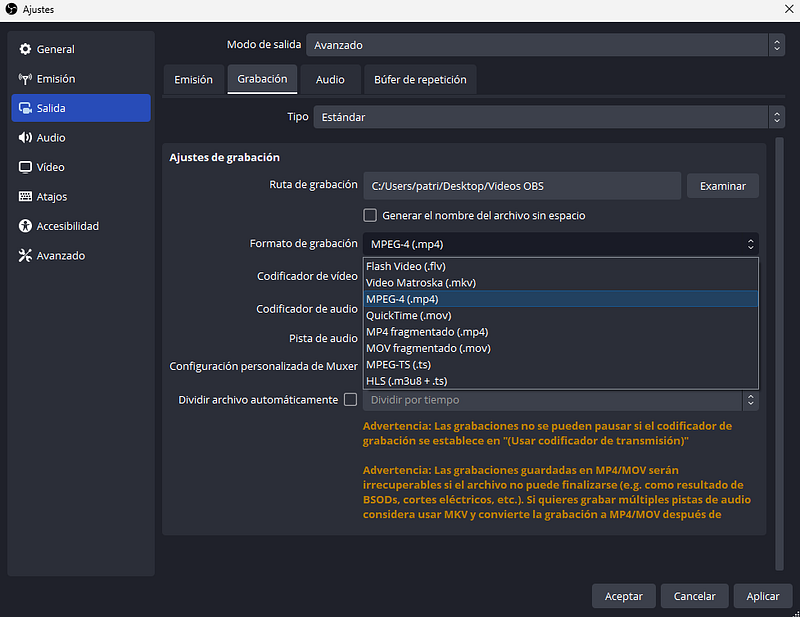Open the Dividir por tiempo dropdown
This screenshot has width=800, height=617.
(561, 400)
